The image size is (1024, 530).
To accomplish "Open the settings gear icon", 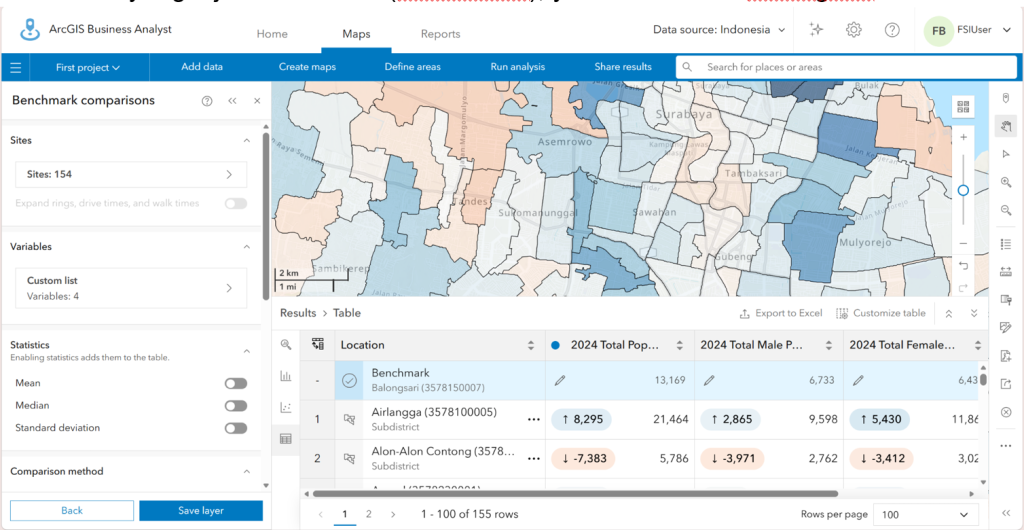I will 854,30.
